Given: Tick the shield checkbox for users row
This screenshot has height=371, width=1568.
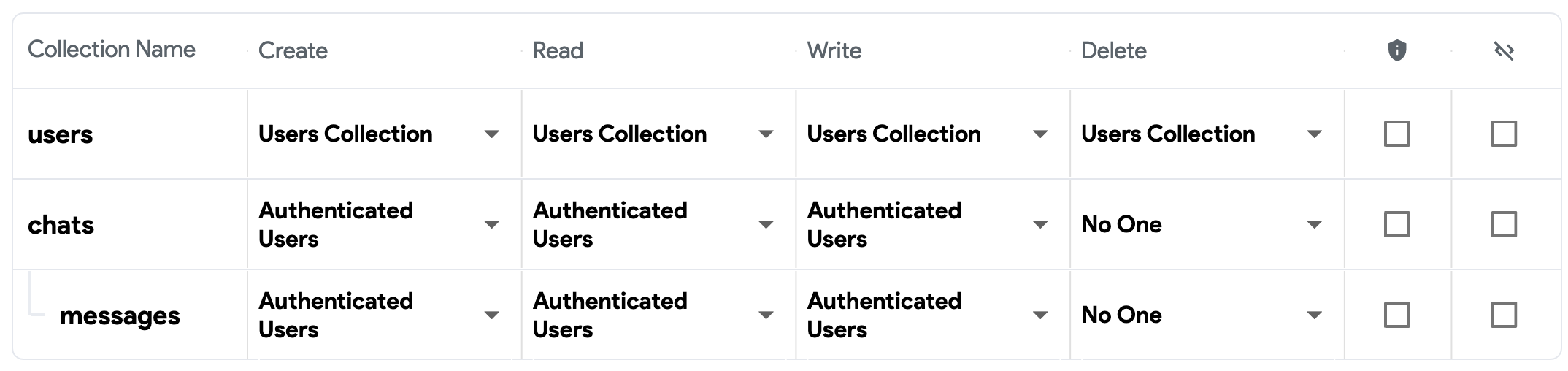Looking at the screenshot, I should [1396, 134].
